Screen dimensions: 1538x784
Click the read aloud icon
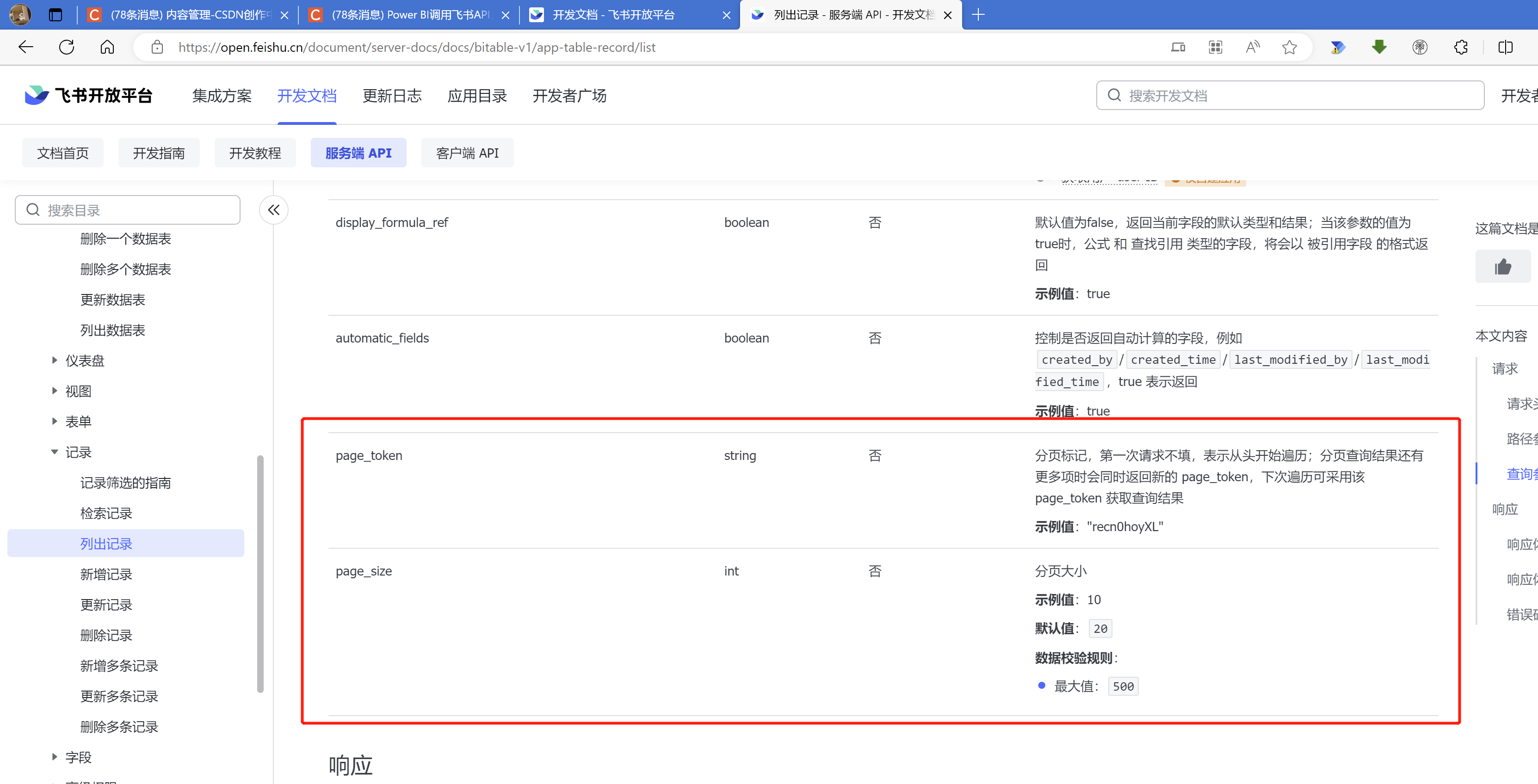pos(1253,47)
